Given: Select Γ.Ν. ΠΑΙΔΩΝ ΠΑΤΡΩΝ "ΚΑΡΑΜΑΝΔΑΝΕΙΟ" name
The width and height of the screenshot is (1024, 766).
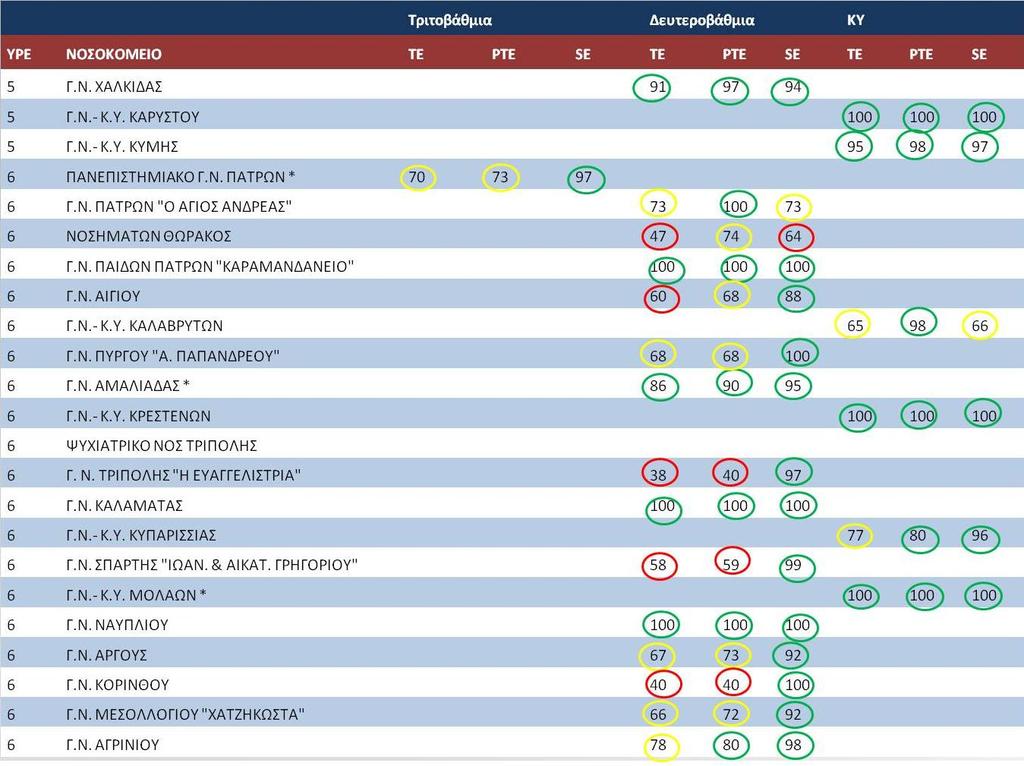Looking at the screenshot, I should (210, 266).
